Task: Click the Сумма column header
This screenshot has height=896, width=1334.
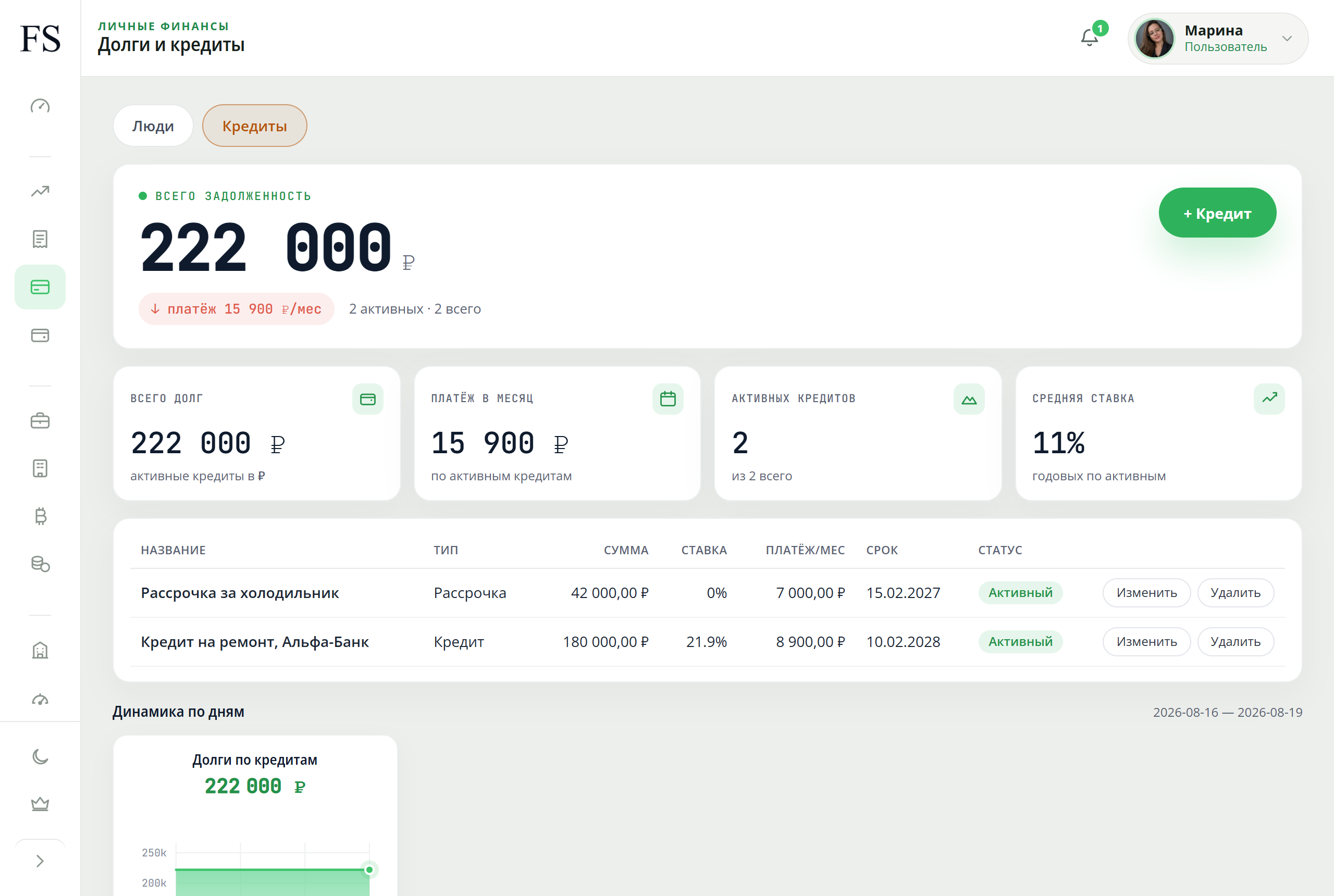Action: tap(626, 550)
